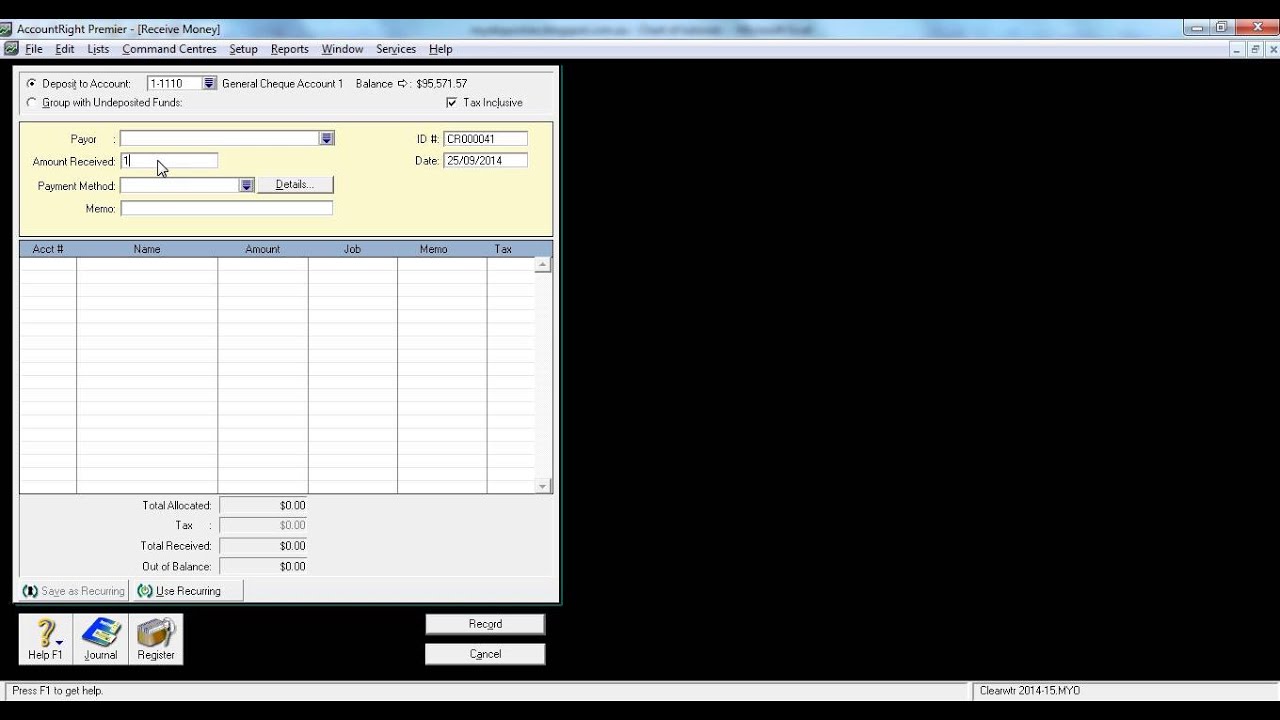Open Help F1 icon button
Image resolution: width=1280 pixels, height=720 pixels.
click(x=45, y=639)
